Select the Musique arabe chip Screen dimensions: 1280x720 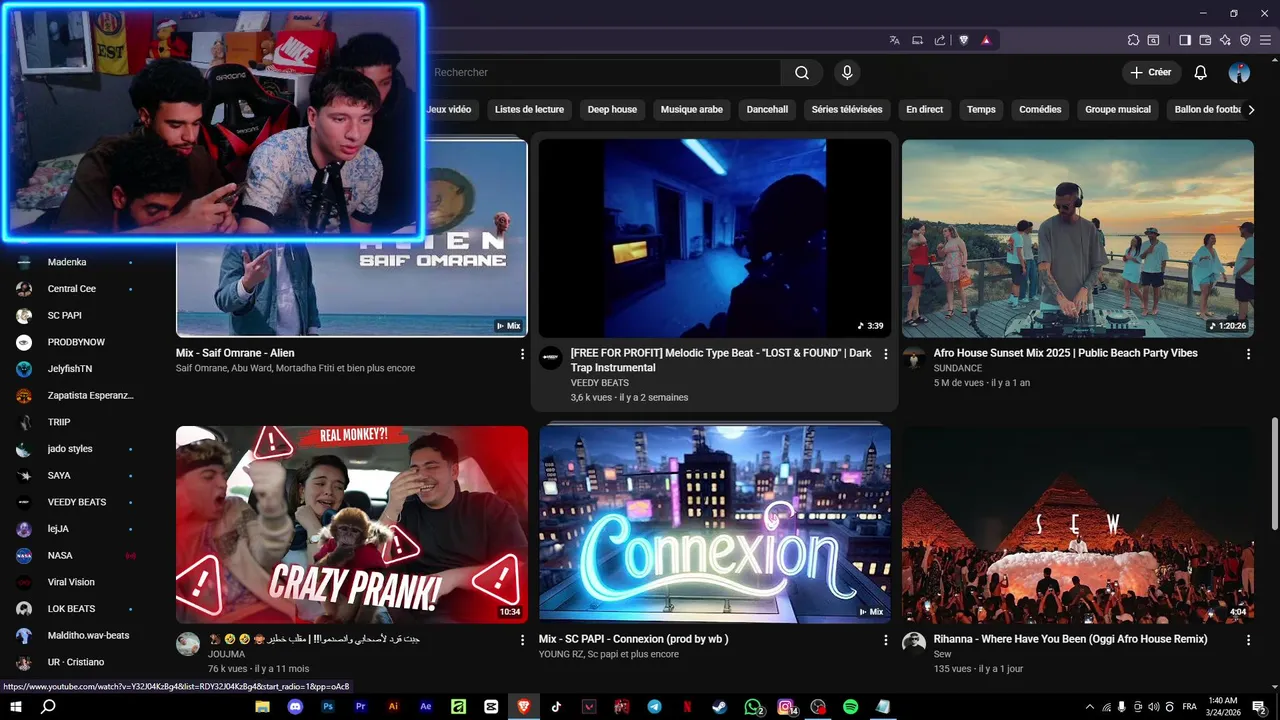click(x=692, y=109)
